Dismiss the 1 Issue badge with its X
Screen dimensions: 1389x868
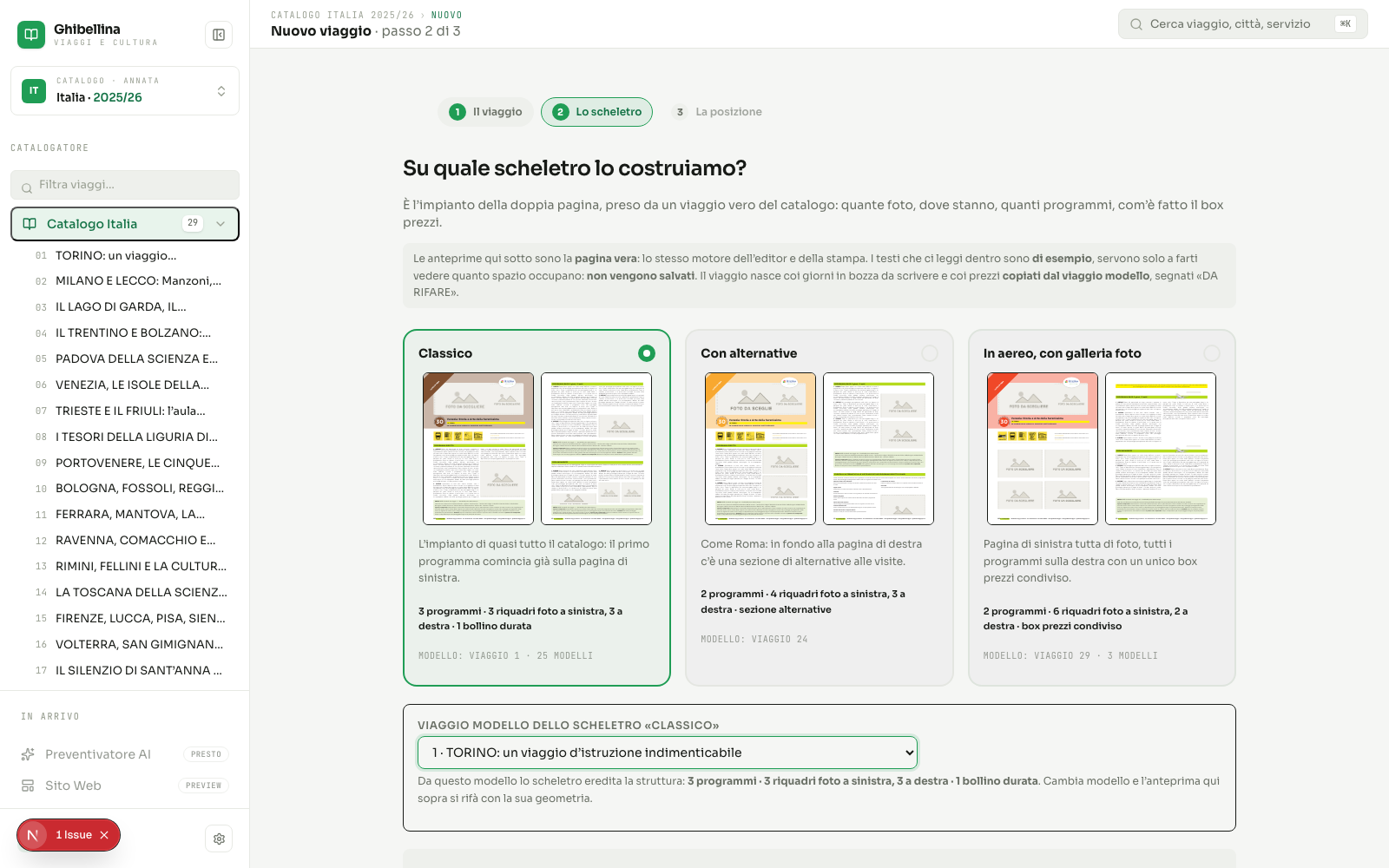104,835
